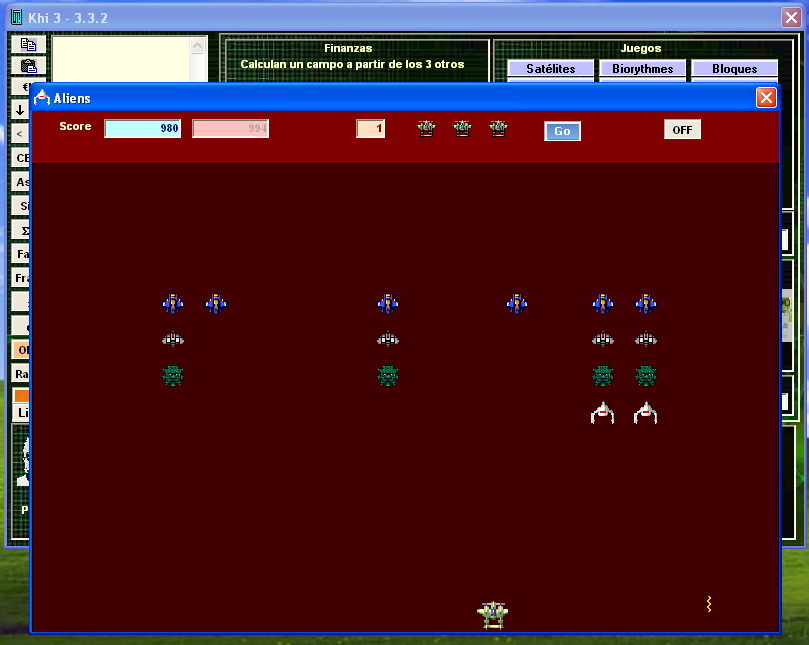Click the sigma Σ button in Khi 3
809x645 pixels.
point(21,230)
